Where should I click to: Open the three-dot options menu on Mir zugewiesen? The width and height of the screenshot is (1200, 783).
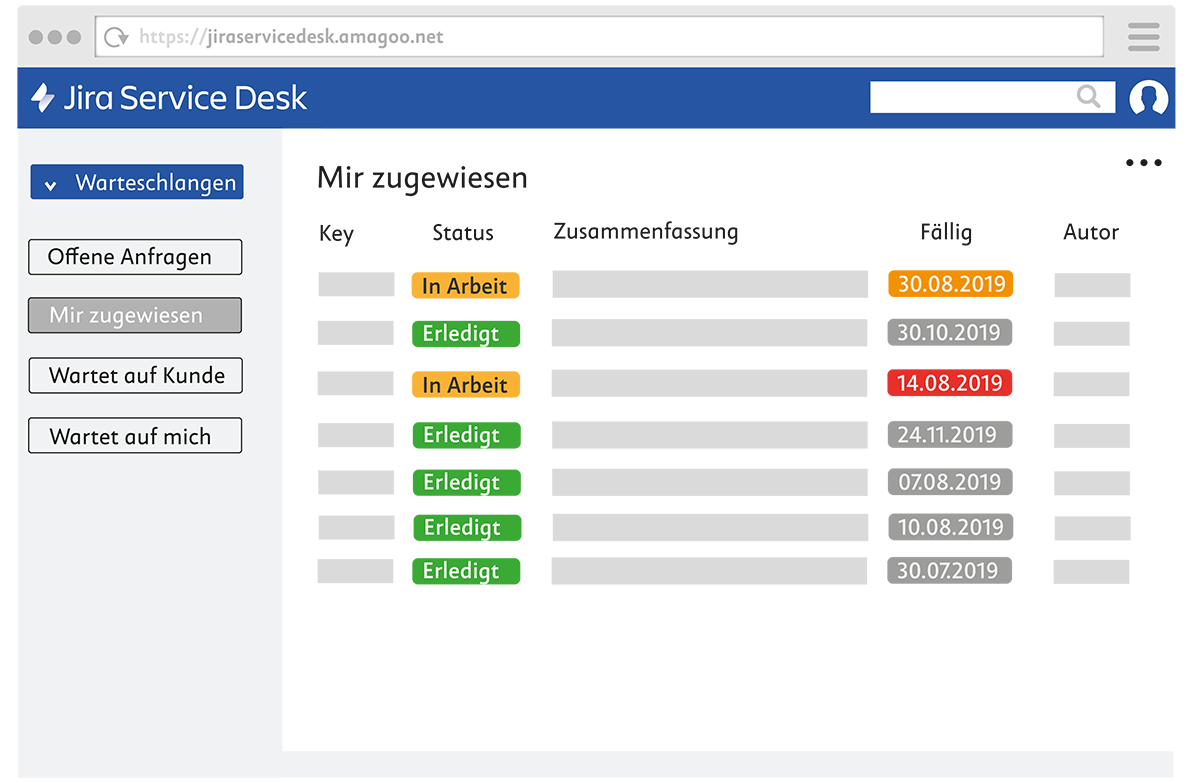click(1143, 162)
